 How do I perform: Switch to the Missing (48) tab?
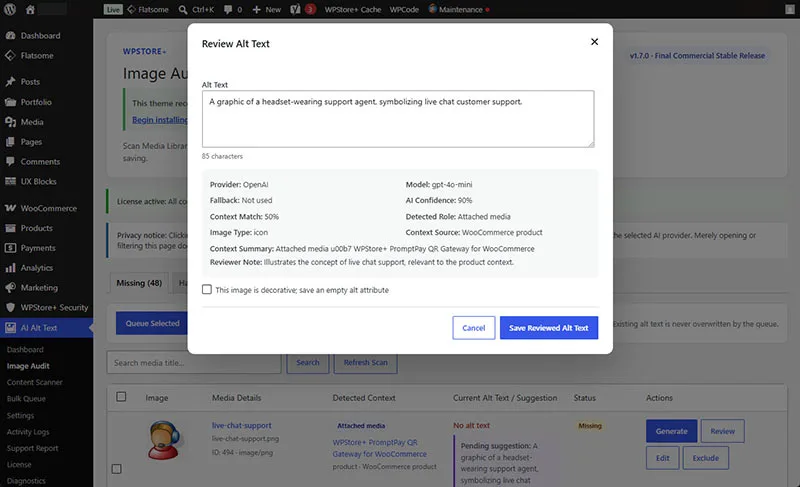click(139, 283)
